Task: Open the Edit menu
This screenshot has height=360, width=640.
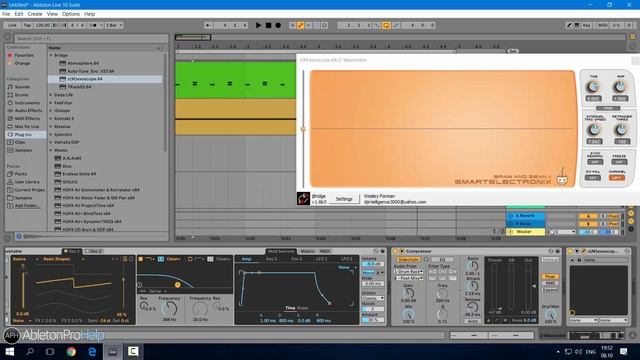Action: (x=19, y=14)
